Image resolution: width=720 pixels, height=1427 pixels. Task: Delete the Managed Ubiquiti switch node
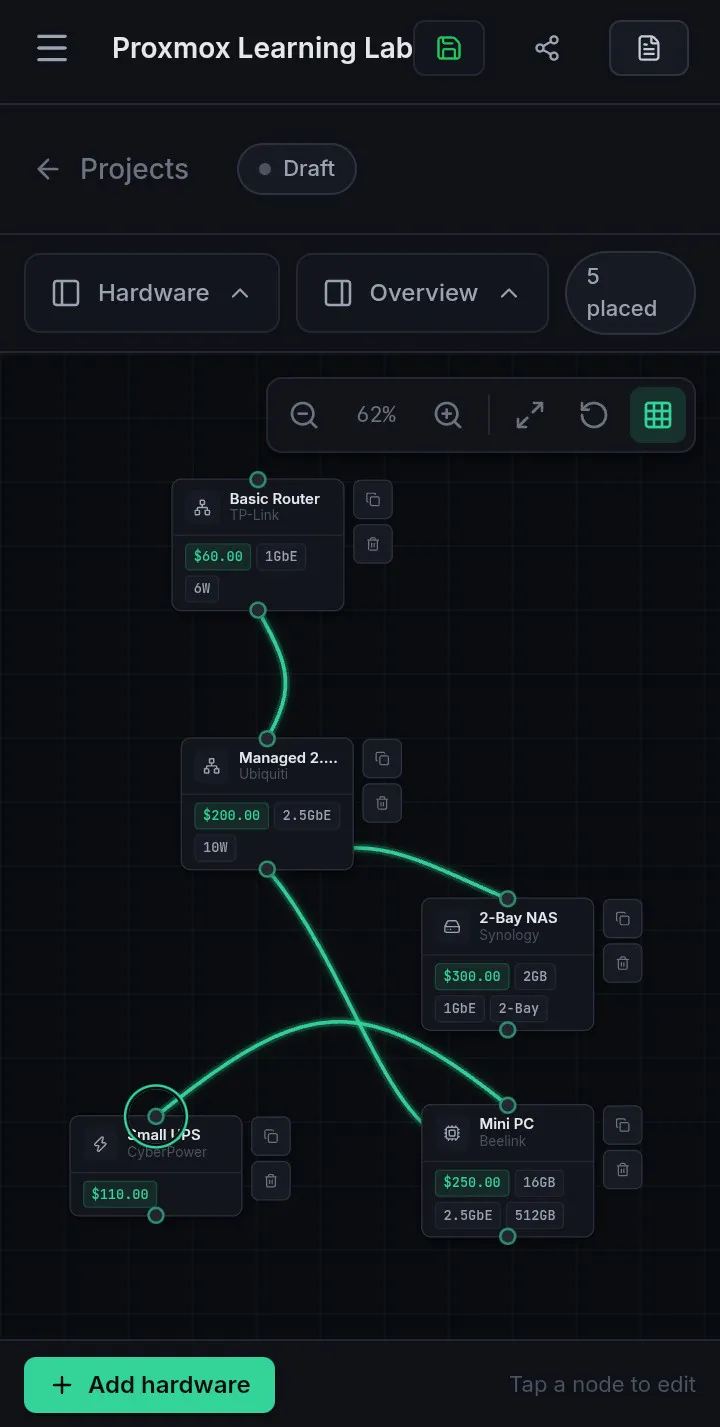pos(382,803)
